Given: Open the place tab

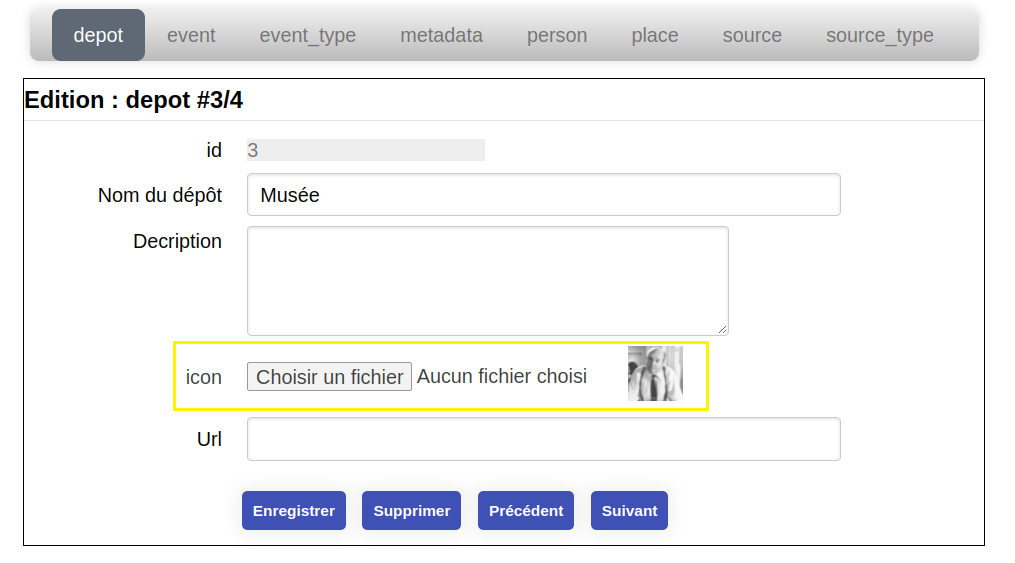Looking at the screenshot, I should coord(654,35).
